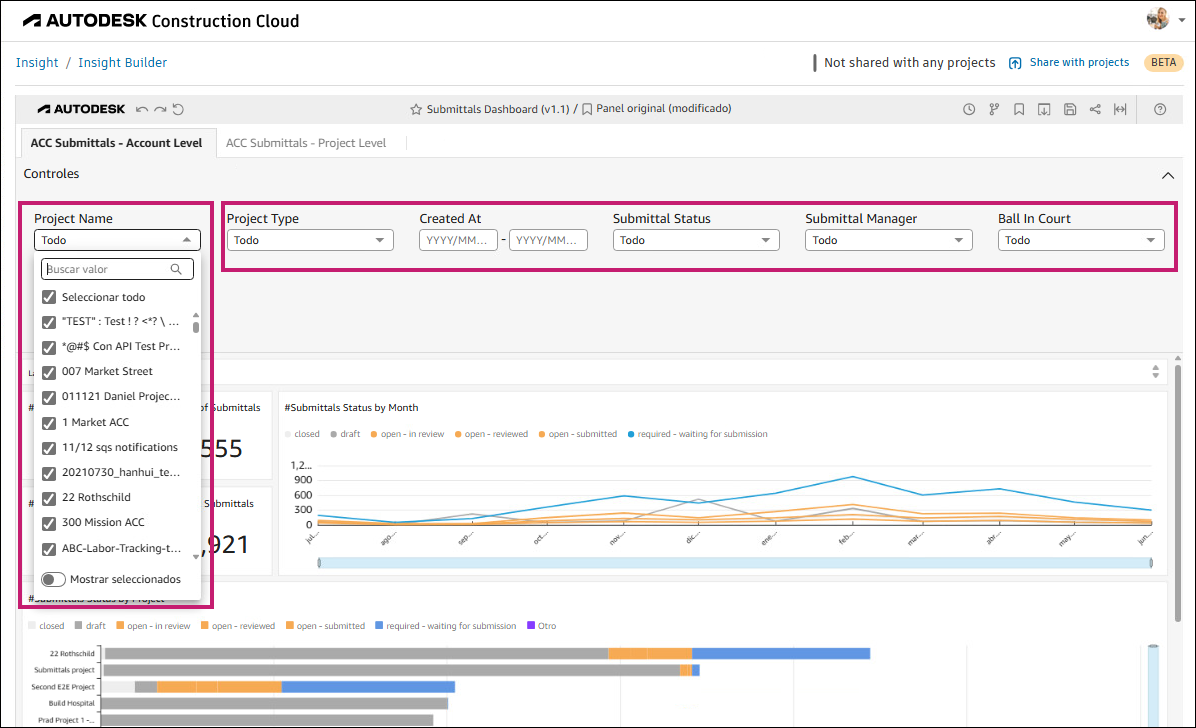Open the Submittal Status dropdown
The image size is (1196, 728).
(695, 239)
